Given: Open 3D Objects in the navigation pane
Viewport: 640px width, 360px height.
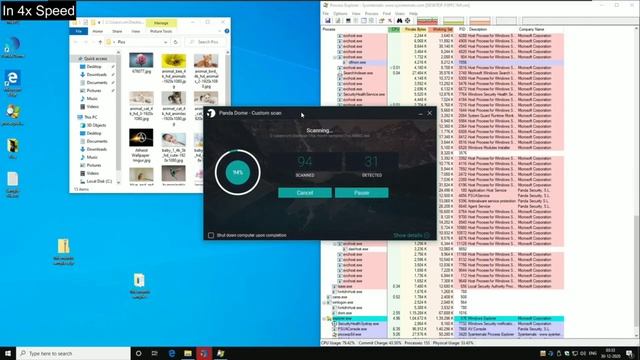Looking at the screenshot, I should (x=93, y=125).
